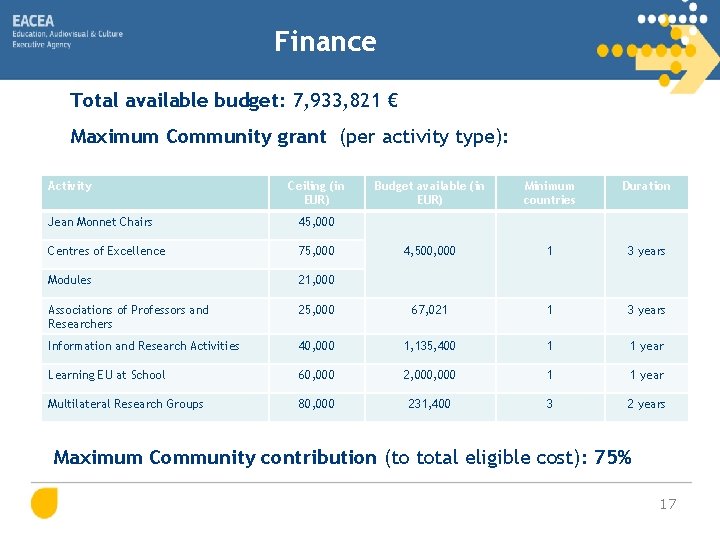
Task: Select minimum countries 3 for Multilateral Research Groups
Action: click(550, 404)
